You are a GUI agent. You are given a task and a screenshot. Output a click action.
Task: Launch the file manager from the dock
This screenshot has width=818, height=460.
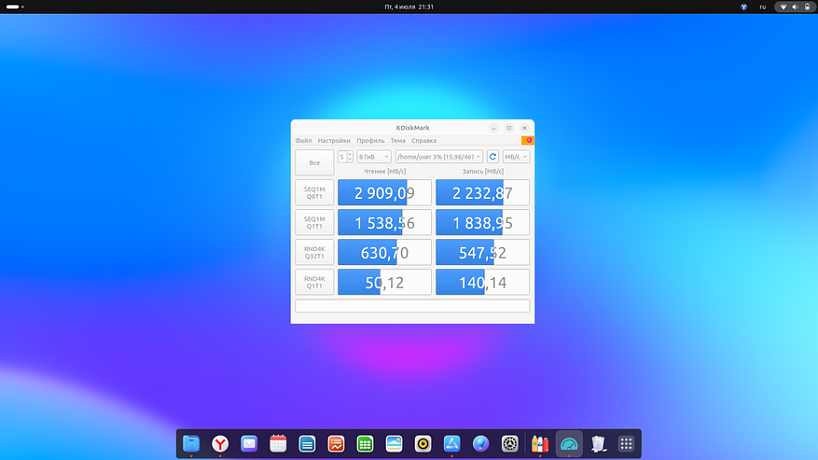pyautogui.click(x=191, y=444)
